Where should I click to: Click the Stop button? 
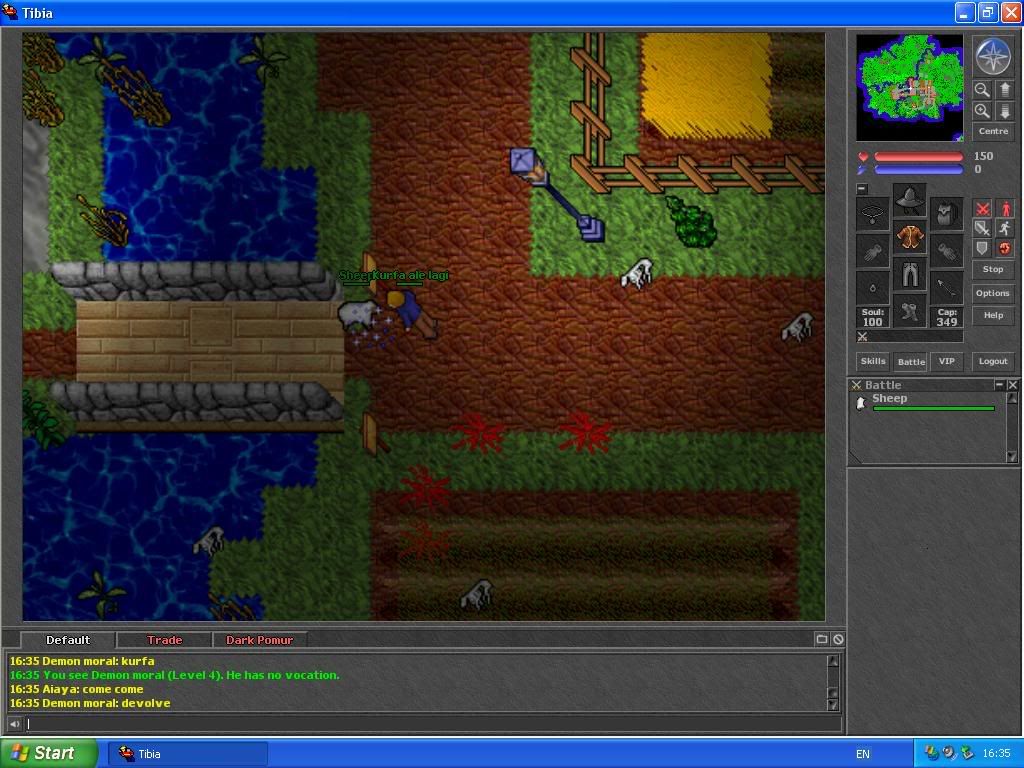click(993, 269)
